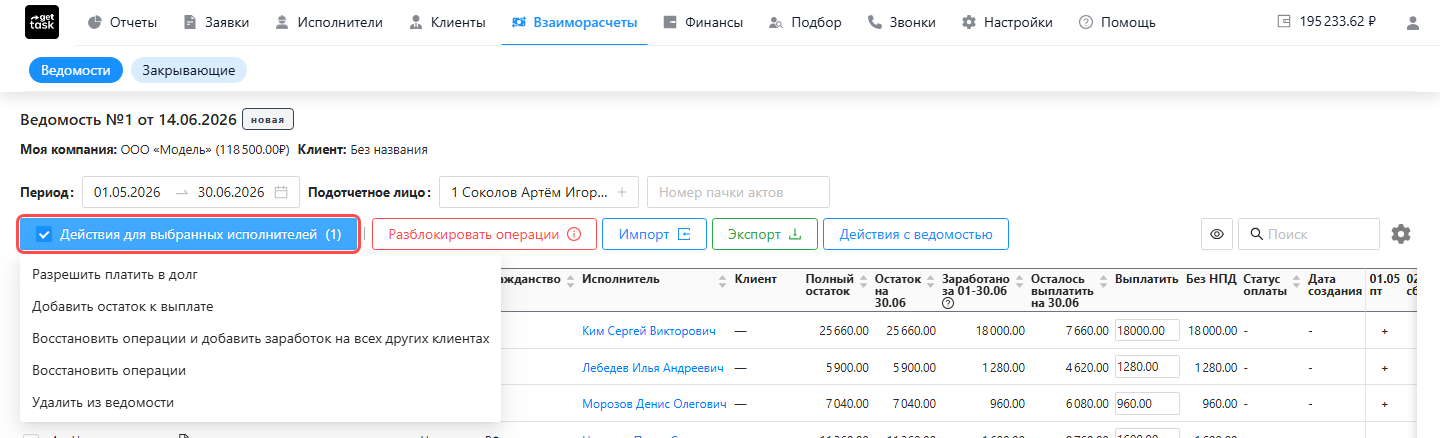Click the Клиент column header
The width and height of the screenshot is (1440, 438).
point(755,279)
